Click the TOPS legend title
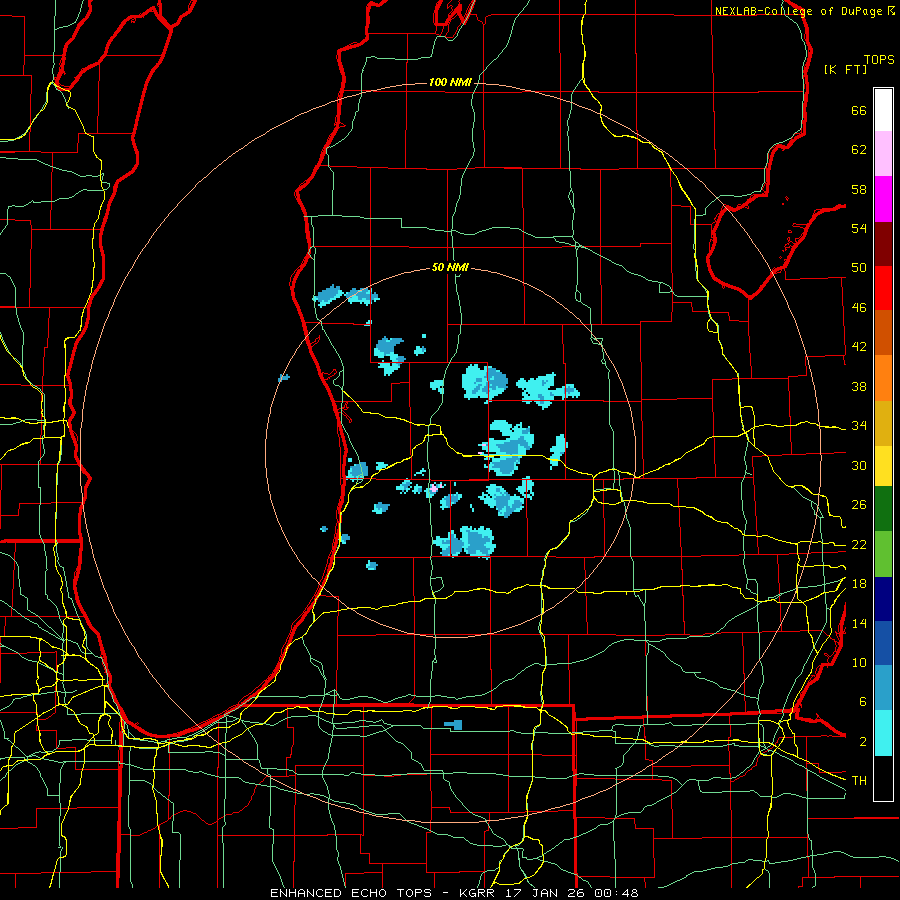 [879, 60]
